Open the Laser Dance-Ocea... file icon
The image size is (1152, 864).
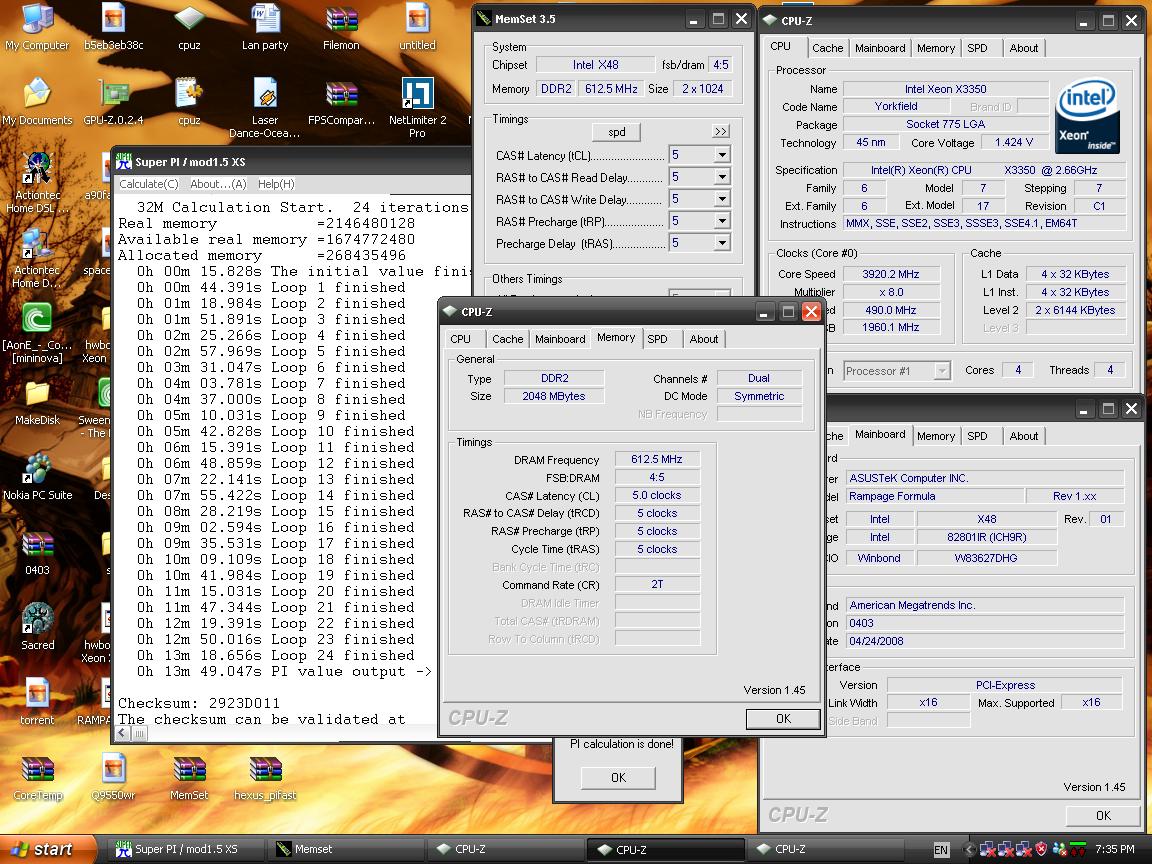264,108
